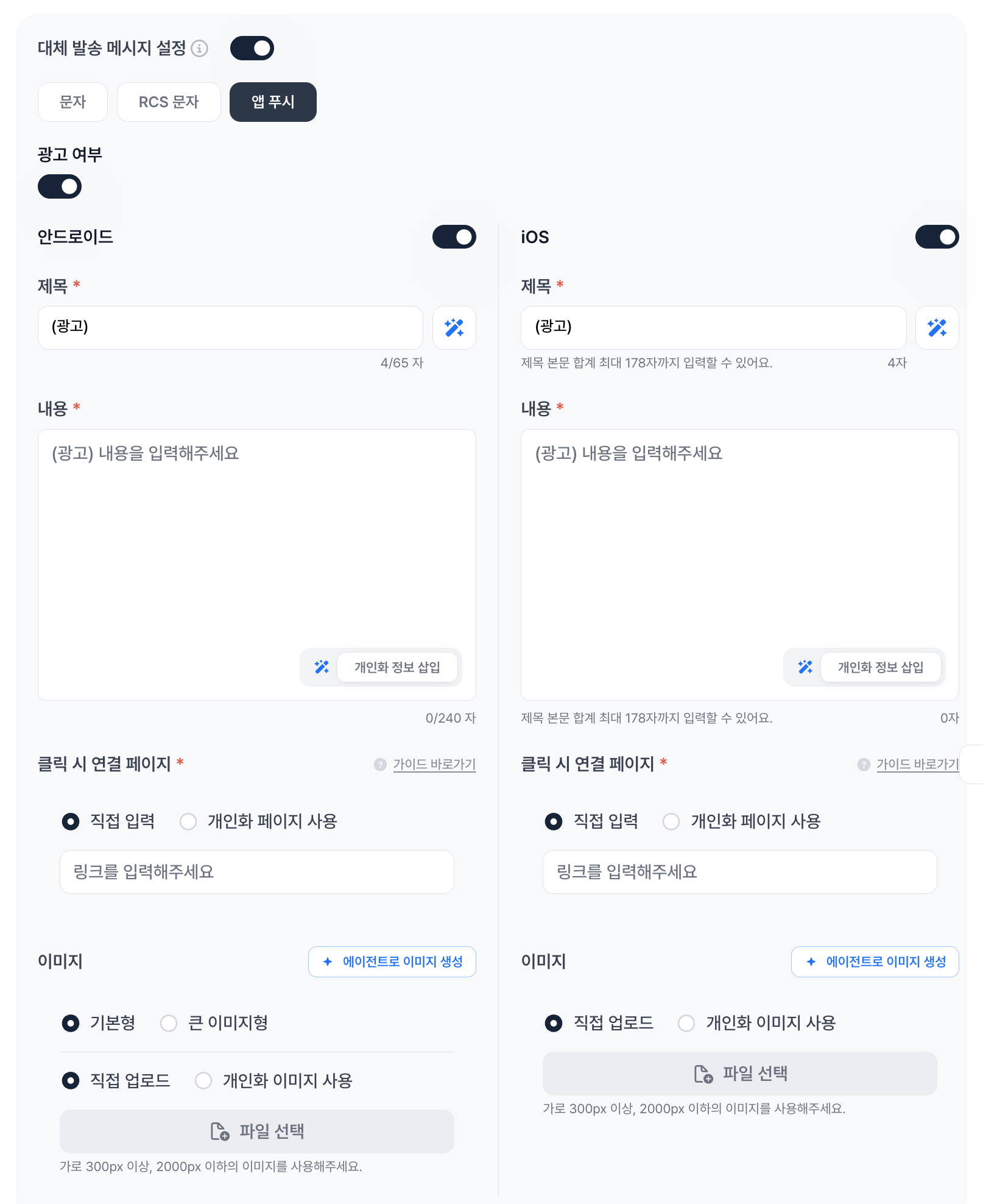The image size is (983, 1204).
Task: Toggle the 대체 발송 메시지 설정 switch
Action: 252,48
